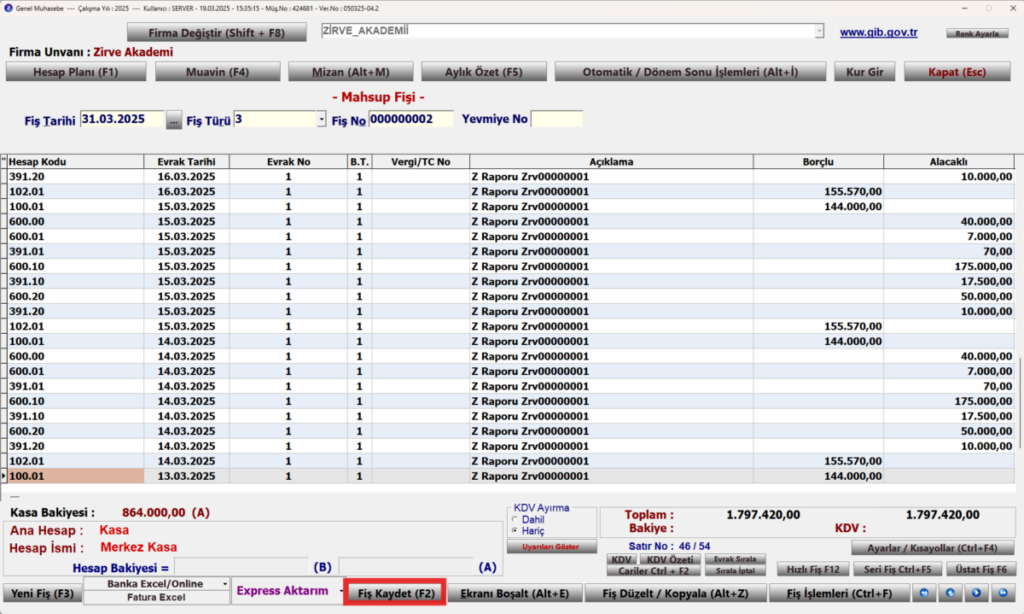The width and height of the screenshot is (1024, 614).
Task: Open the KDV Özeti summary
Action: tap(670, 559)
